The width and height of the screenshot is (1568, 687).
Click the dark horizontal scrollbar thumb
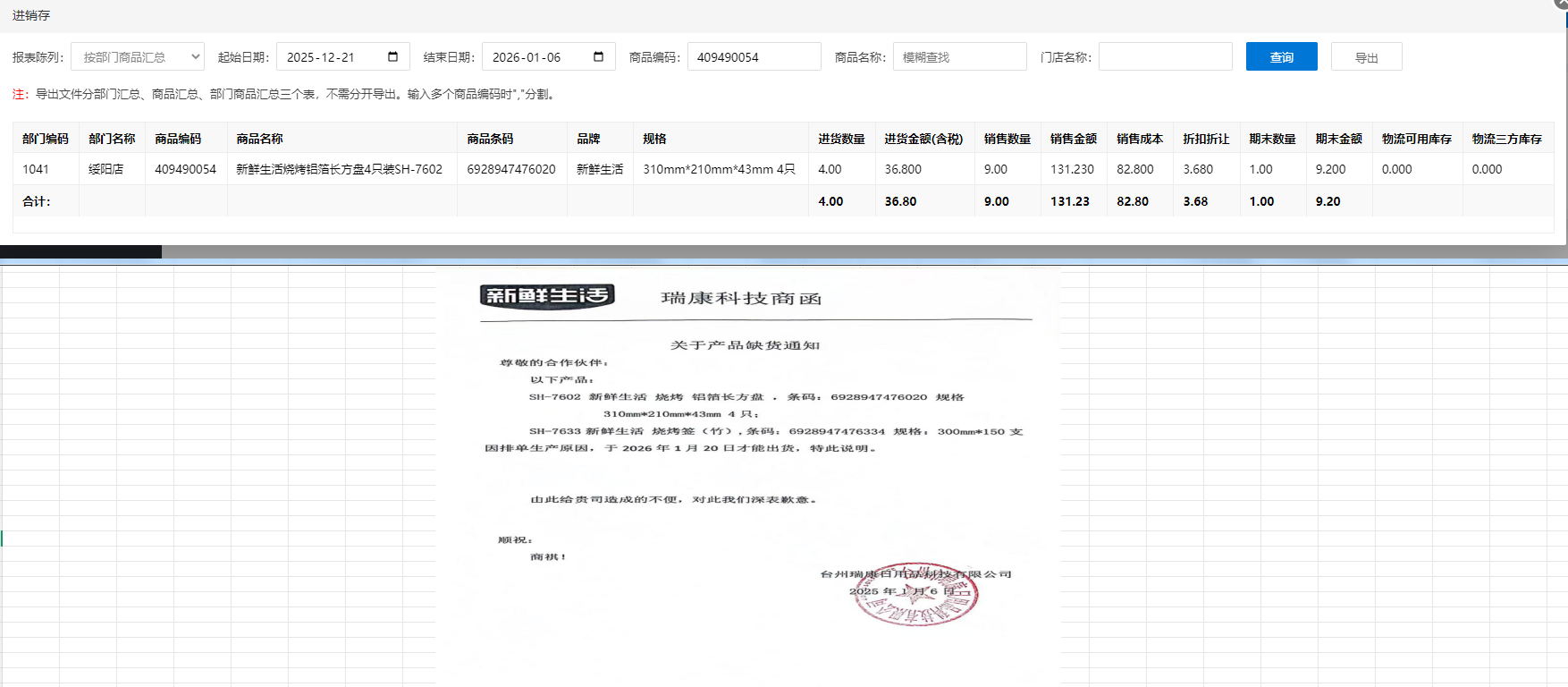click(80, 252)
